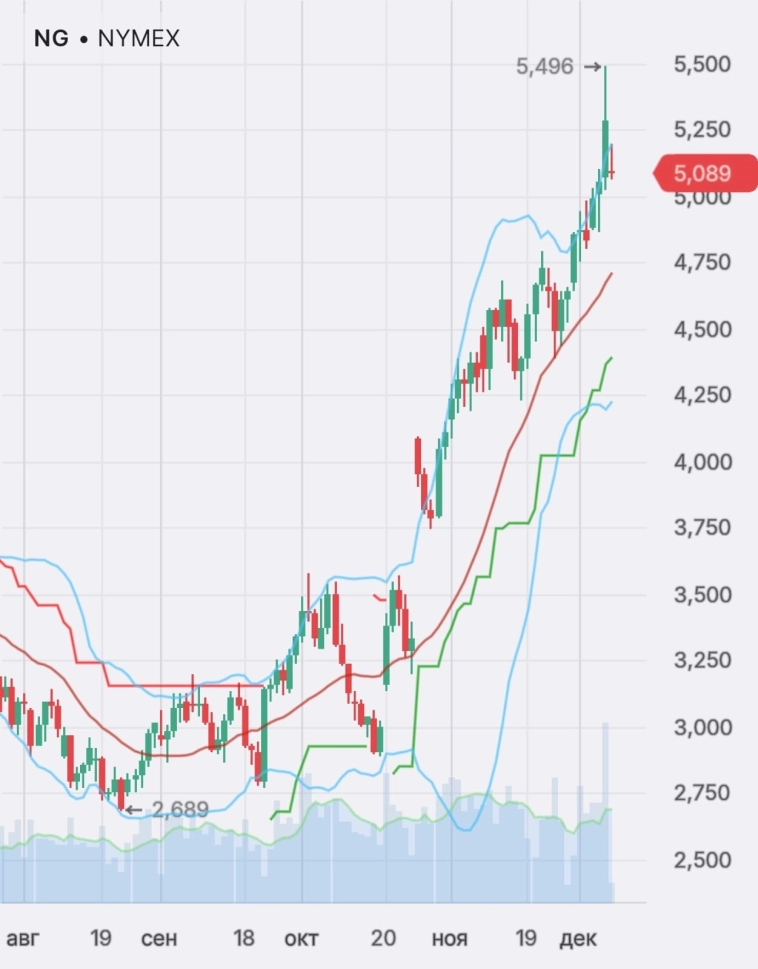This screenshot has height=969, width=758.
Task: Click the 18 date label on time axis
Action: pyautogui.click(x=243, y=938)
